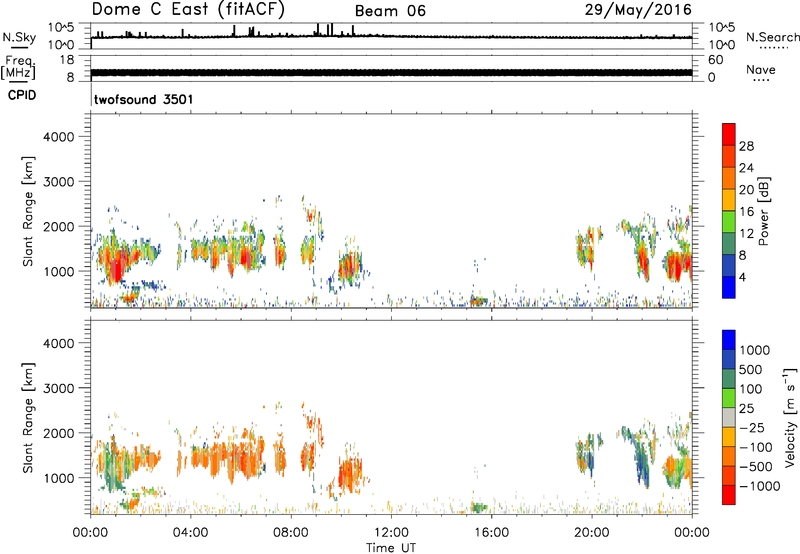Click the "N.Search" legend label

click(772, 37)
